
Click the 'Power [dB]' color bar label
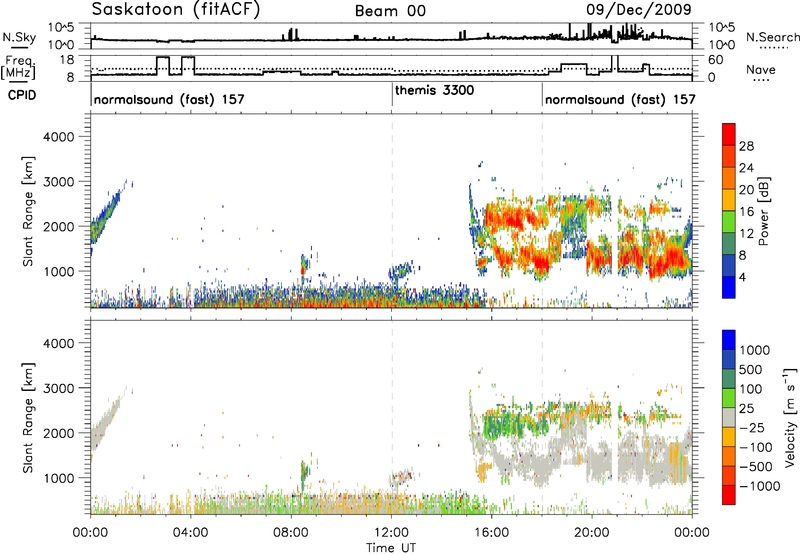(763, 211)
